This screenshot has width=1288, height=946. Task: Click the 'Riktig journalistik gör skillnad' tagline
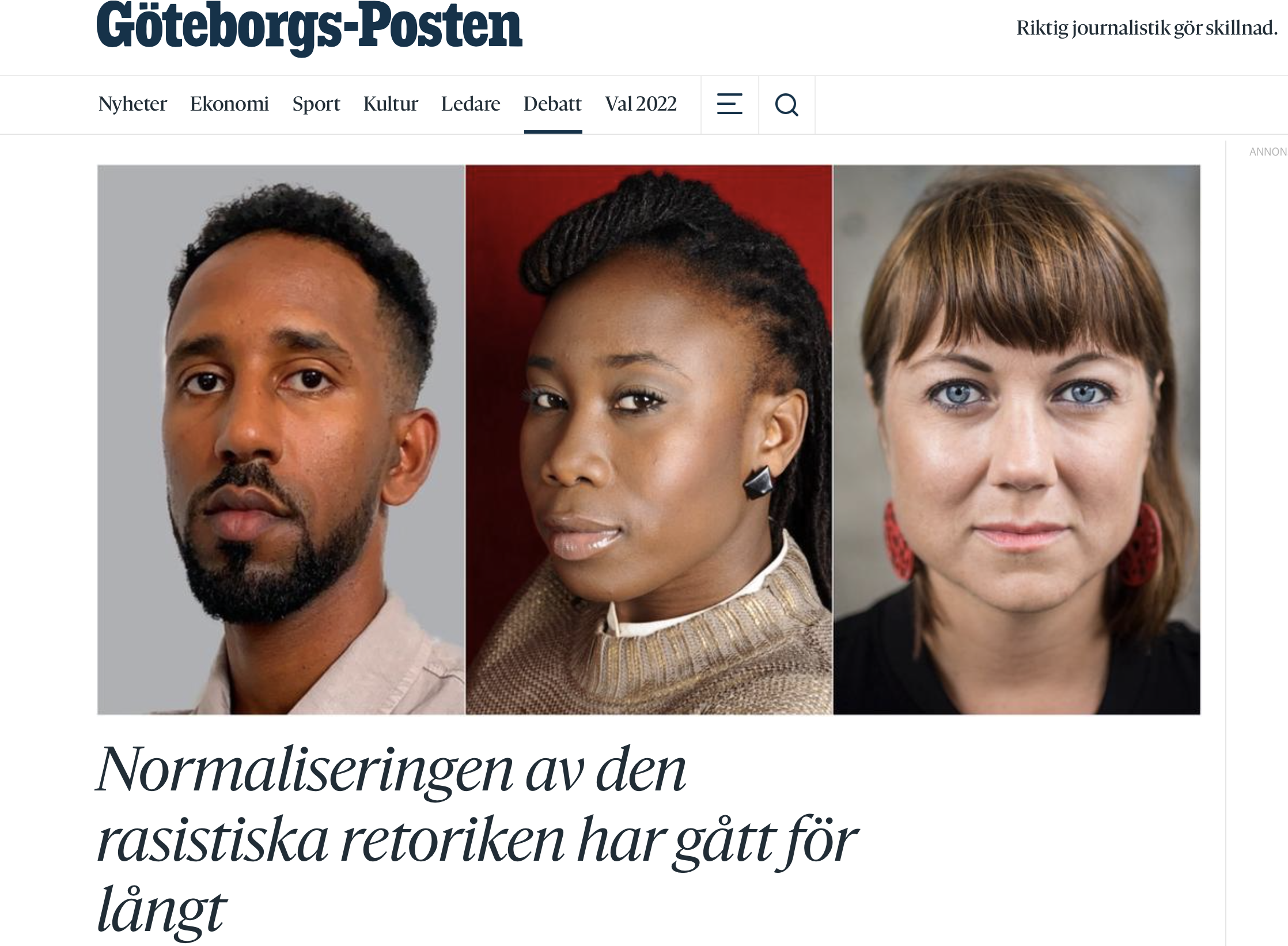(x=1147, y=28)
